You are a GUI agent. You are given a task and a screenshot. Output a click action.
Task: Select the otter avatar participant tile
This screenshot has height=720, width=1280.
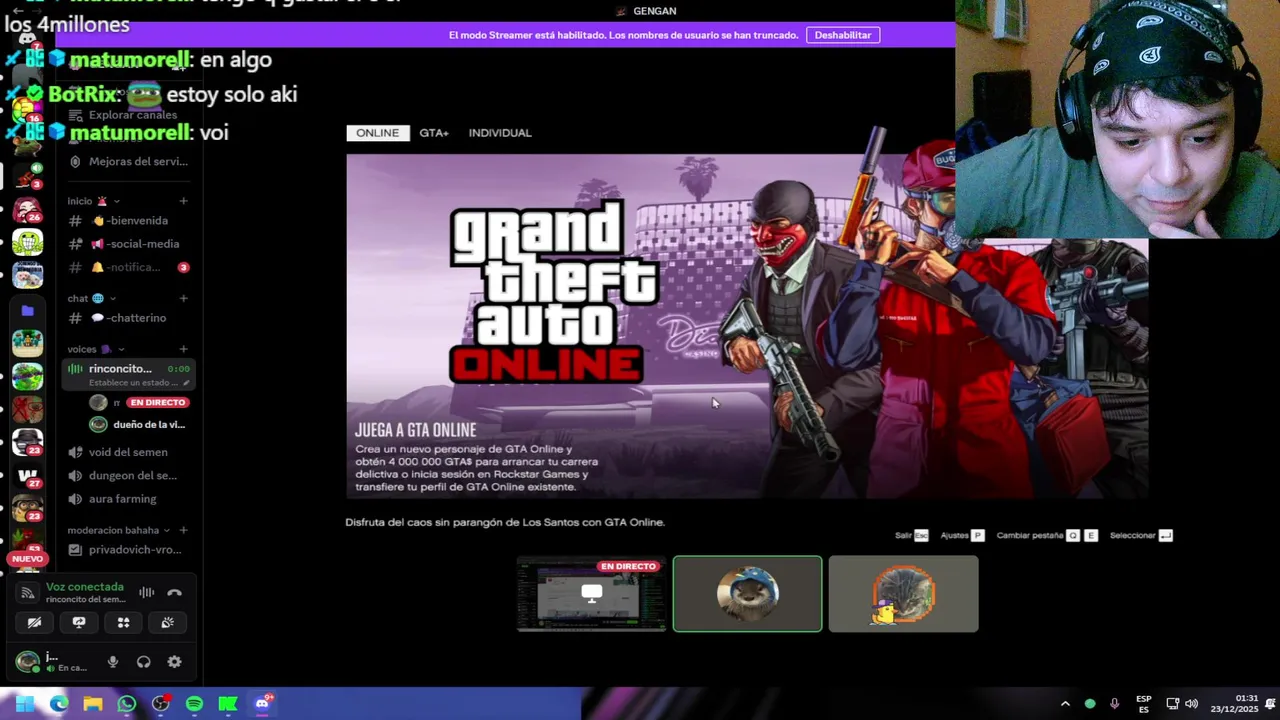tap(748, 594)
